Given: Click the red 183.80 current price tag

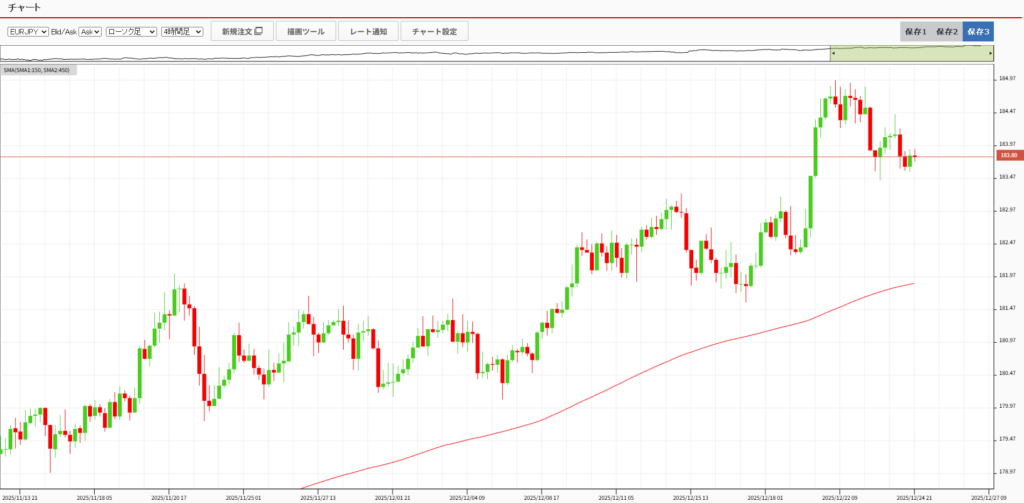Looking at the screenshot, I should (1007, 156).
